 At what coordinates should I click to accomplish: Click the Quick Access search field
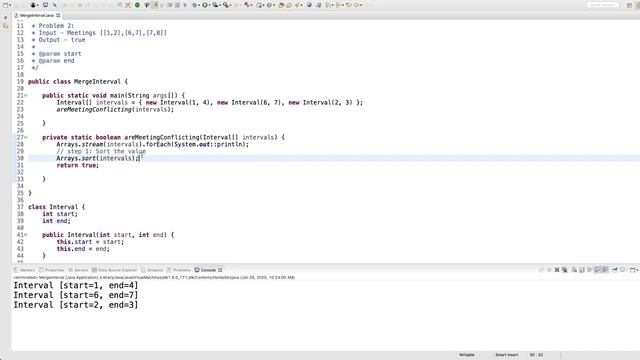602,5
